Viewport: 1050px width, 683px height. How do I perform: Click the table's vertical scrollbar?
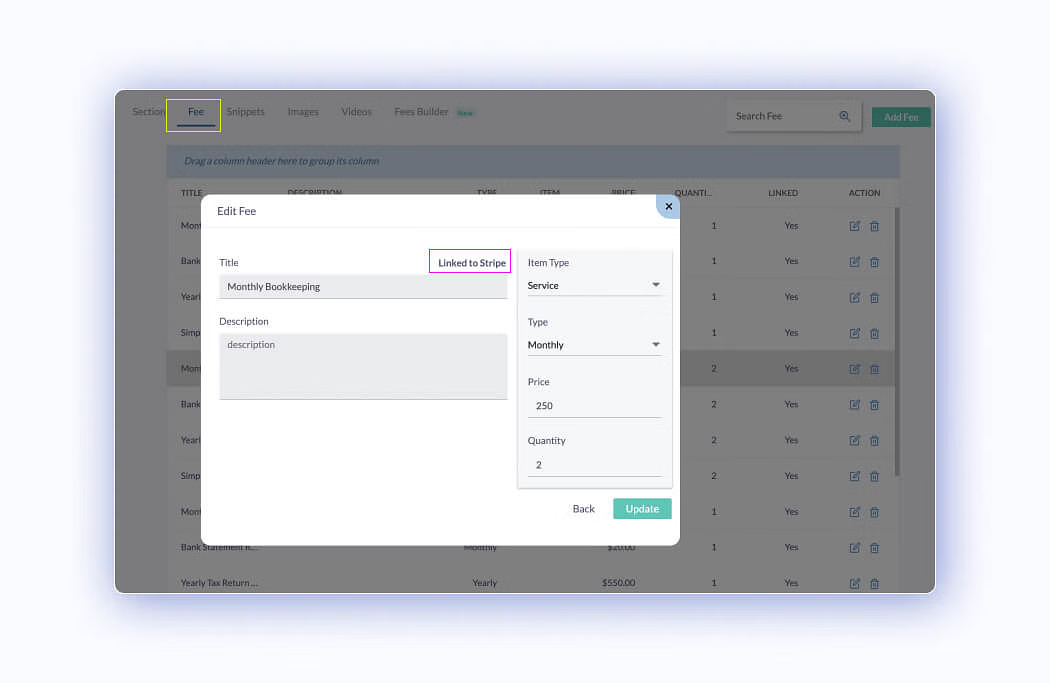point(897,342)
